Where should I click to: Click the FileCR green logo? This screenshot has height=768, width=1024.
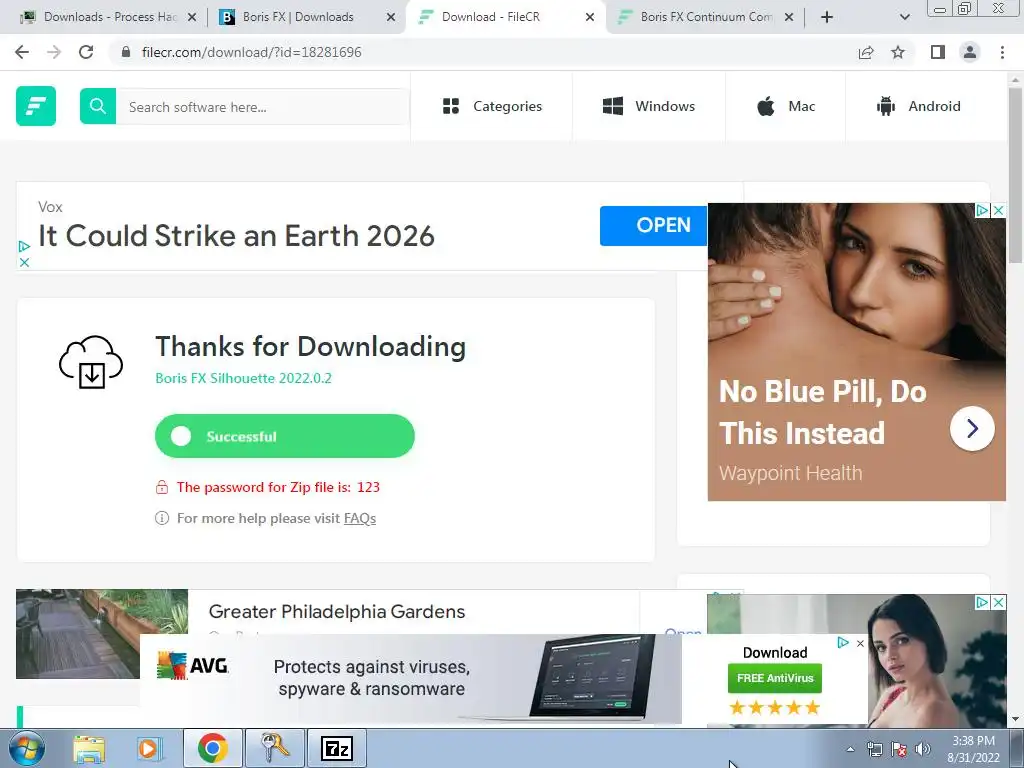[x=36, y=106]
